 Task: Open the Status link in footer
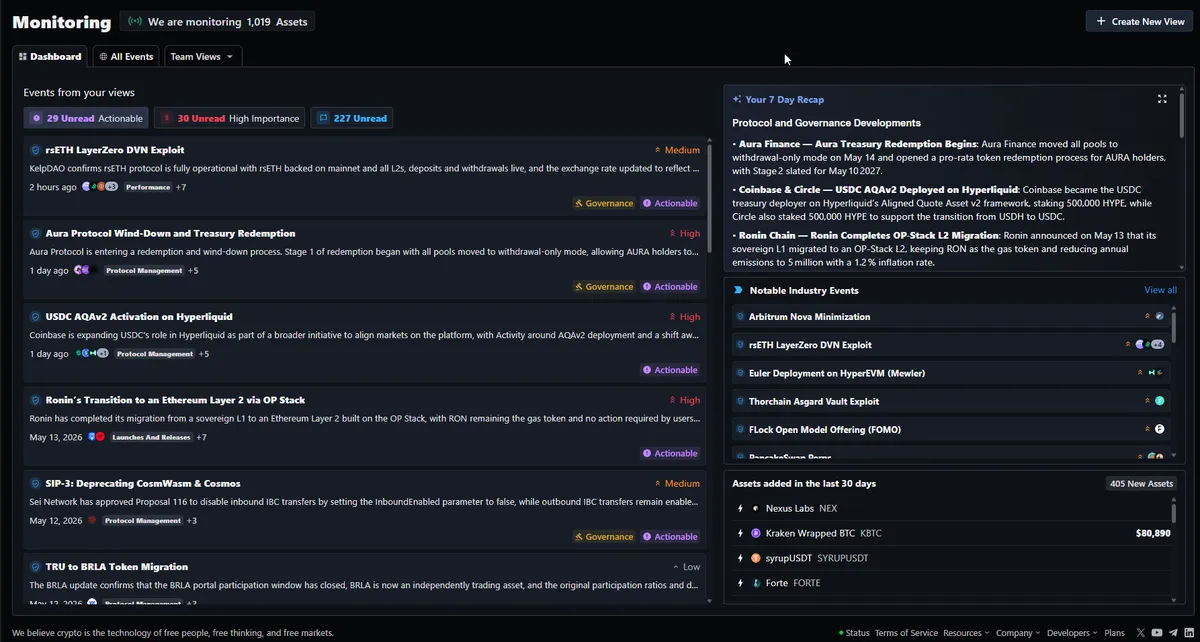(854, 633)
